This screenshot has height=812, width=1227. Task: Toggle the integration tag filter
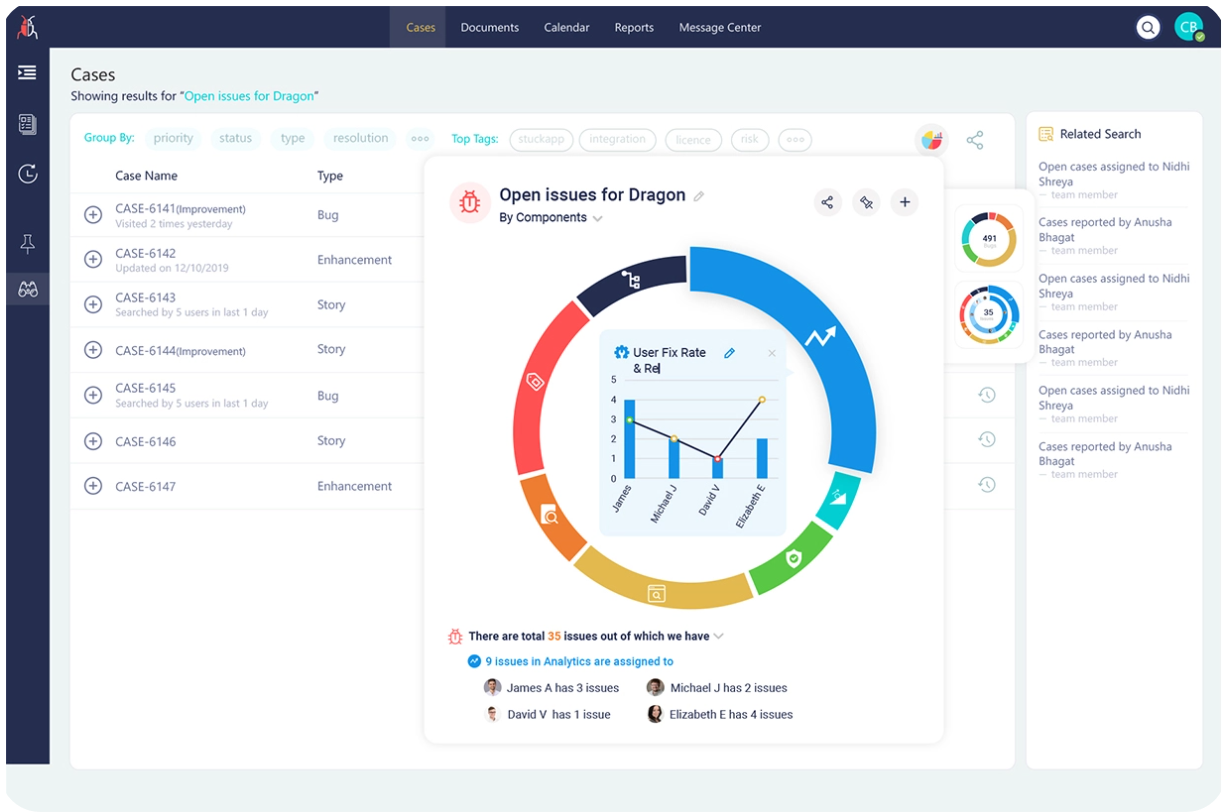coord(617,140)
